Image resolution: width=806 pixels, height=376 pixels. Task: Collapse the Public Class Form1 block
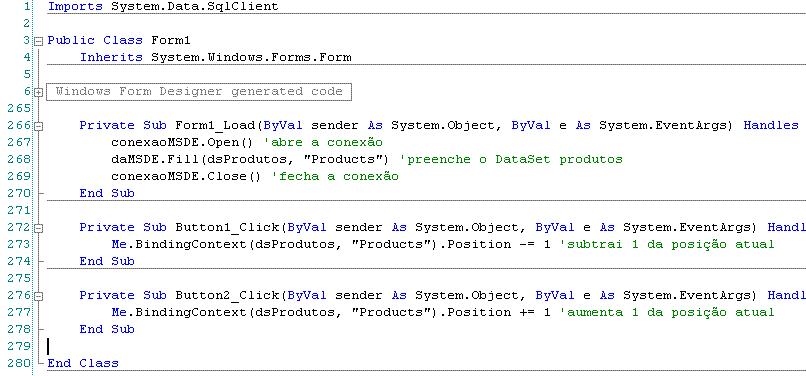point(38,41)
